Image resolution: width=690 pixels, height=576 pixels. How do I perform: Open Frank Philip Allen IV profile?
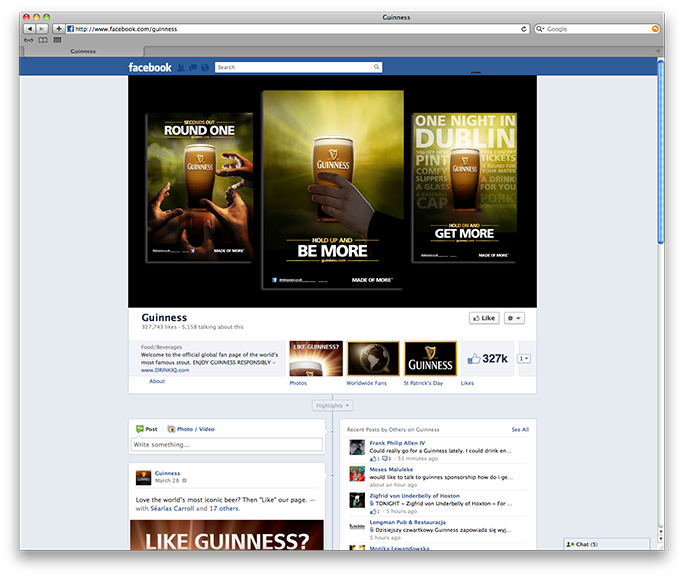[397, 443]
